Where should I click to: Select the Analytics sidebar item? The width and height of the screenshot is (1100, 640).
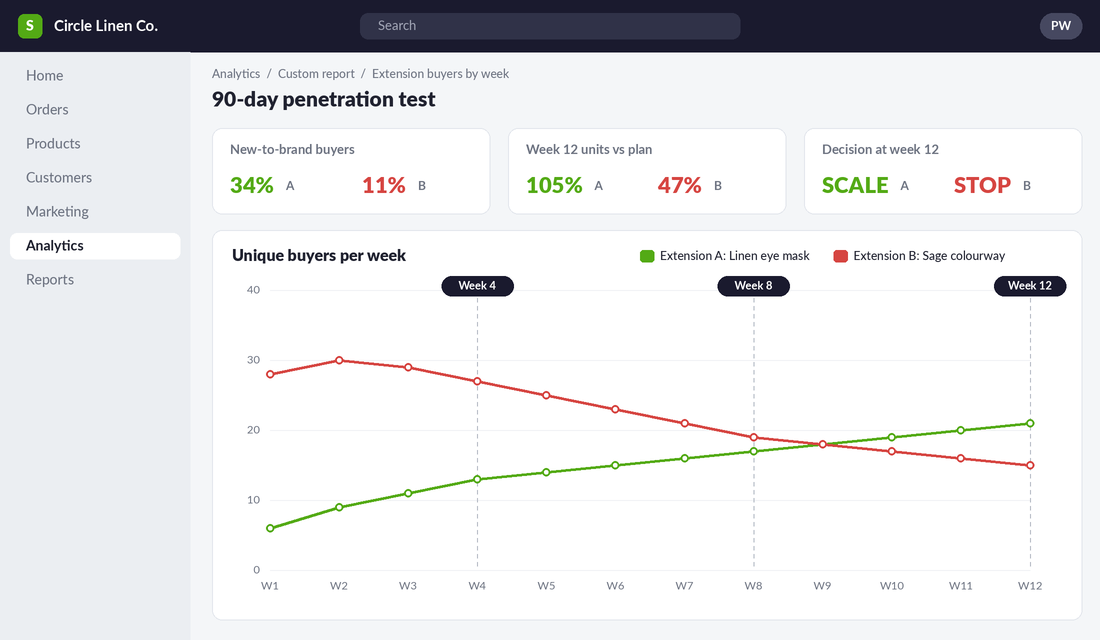pos(95,246)
